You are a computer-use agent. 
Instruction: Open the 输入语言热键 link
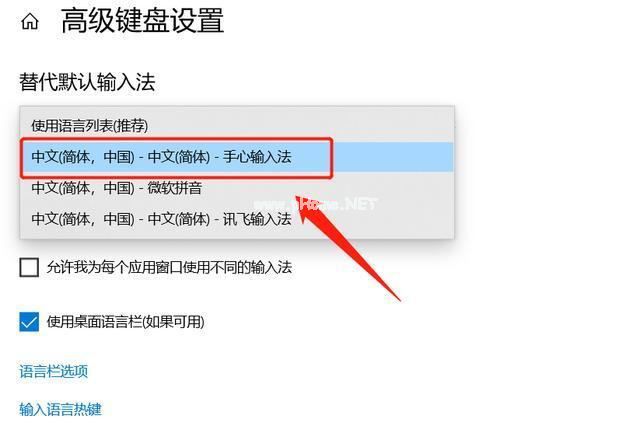pyautogui.click(x=60, y=409)
